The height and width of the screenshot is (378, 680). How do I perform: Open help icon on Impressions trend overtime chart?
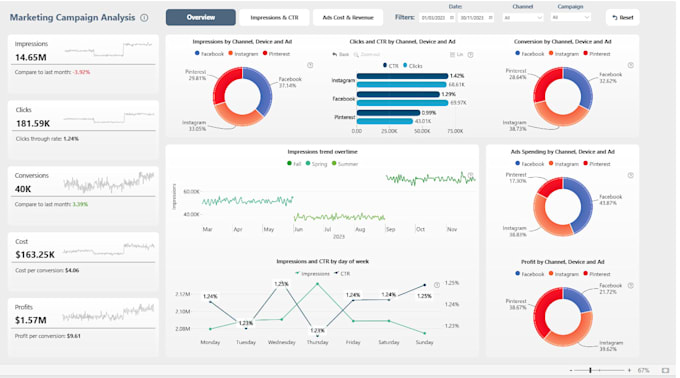tap(471, 175)
